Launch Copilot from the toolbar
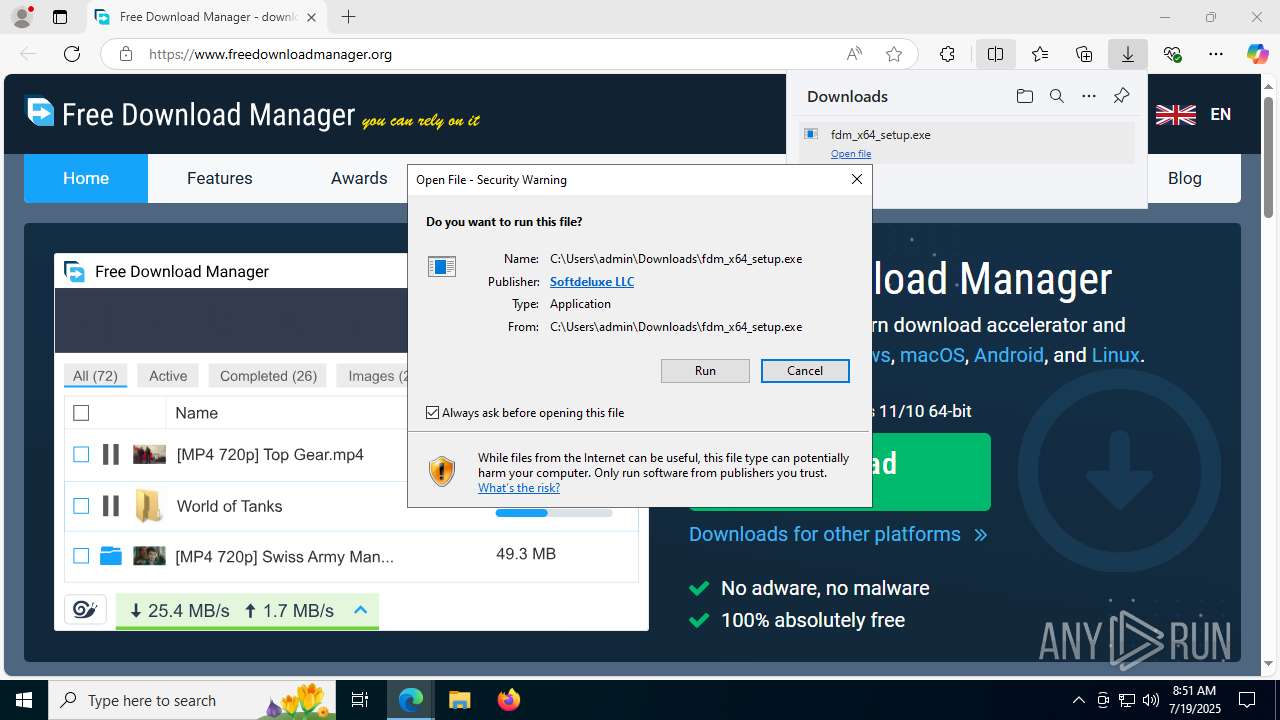The height and width of the screenshot is (720, 1280). click(x=1257, y=54)
